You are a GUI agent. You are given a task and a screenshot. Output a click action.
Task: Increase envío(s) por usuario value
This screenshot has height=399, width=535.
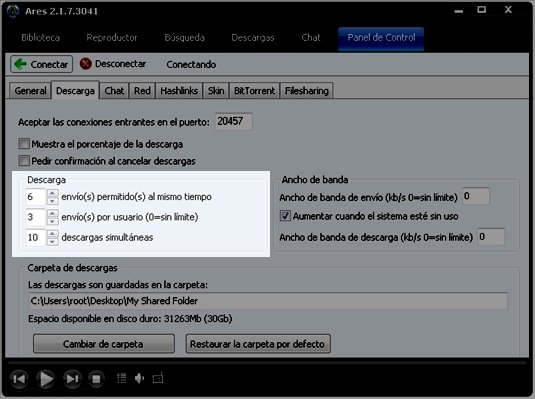[x=52, y=213]
